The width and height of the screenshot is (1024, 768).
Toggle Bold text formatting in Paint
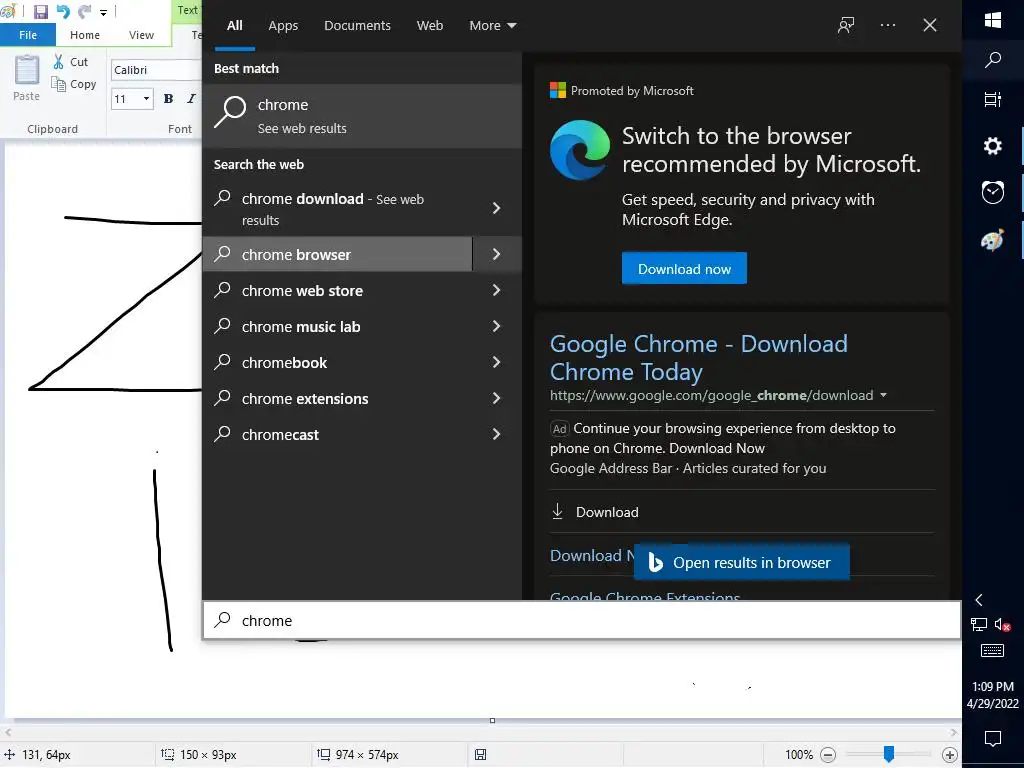coord(168,99)
